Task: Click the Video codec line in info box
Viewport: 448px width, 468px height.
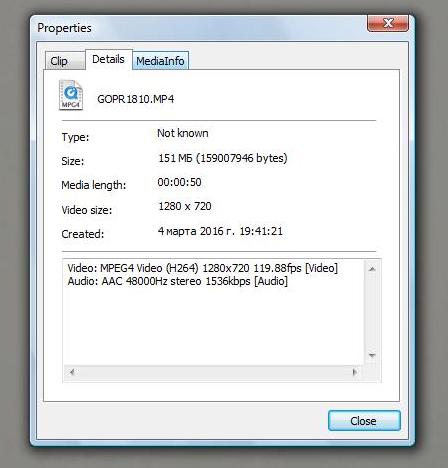Action: (203, 268)
